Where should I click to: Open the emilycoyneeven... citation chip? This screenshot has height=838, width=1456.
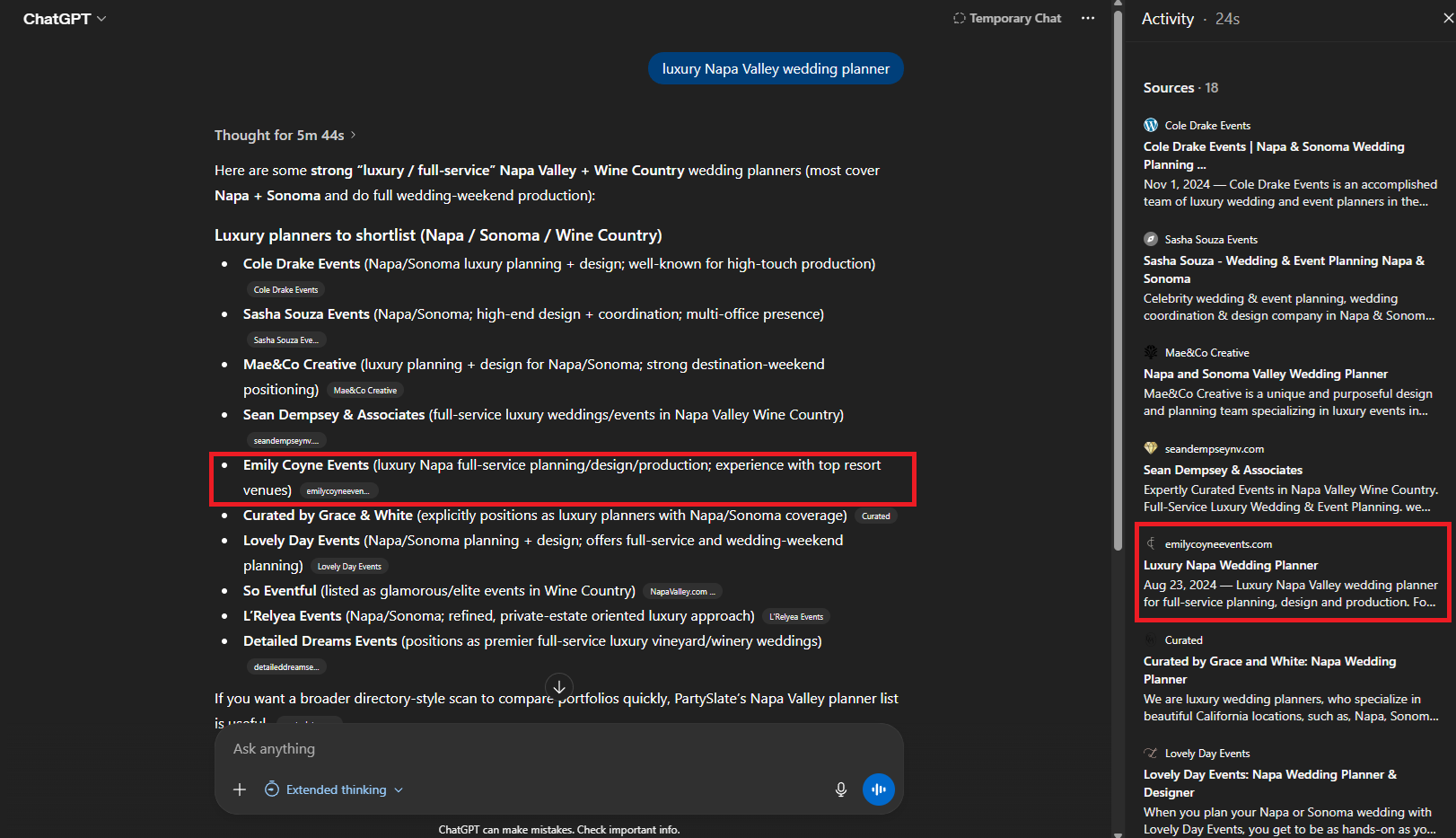tap(338, 490)
